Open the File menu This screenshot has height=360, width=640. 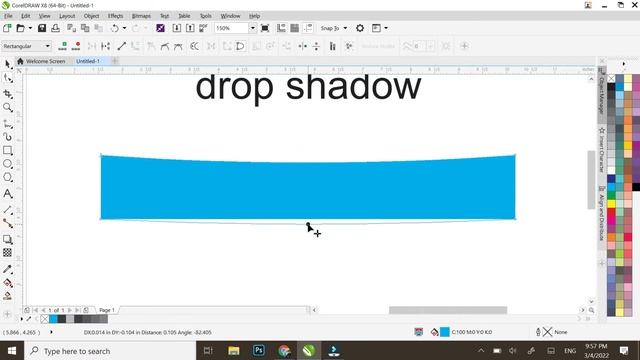click(x=8, y=16)
